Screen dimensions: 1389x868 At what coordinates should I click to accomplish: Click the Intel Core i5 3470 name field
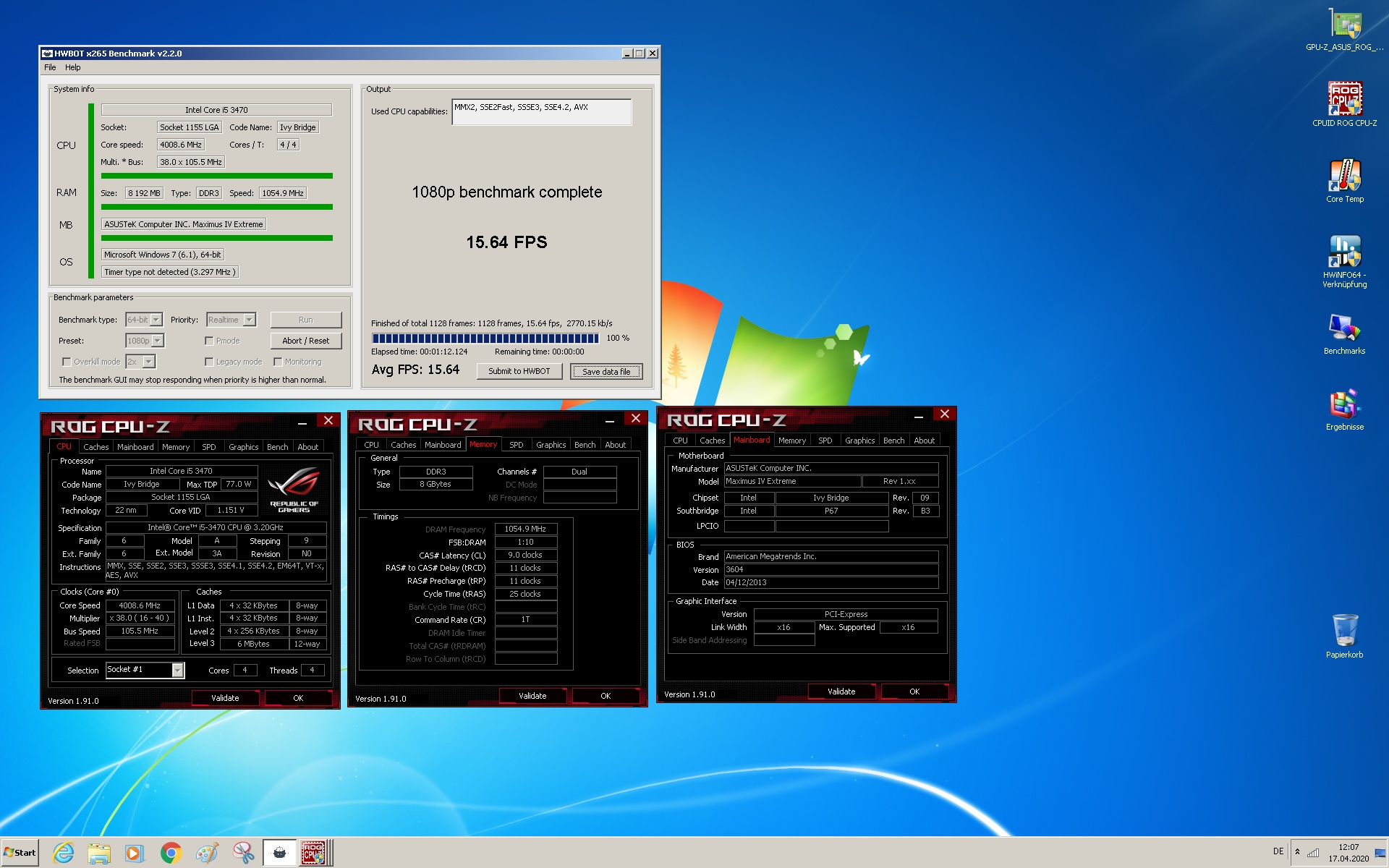click(x=216, y=110)
